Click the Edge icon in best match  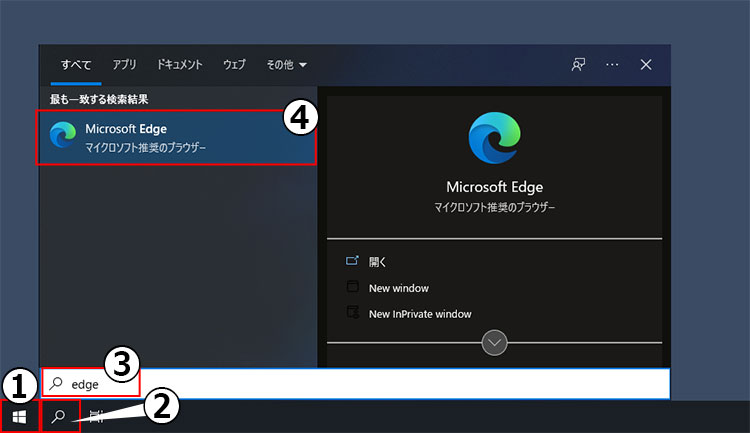pyautogui.click(x=63, y=135)
